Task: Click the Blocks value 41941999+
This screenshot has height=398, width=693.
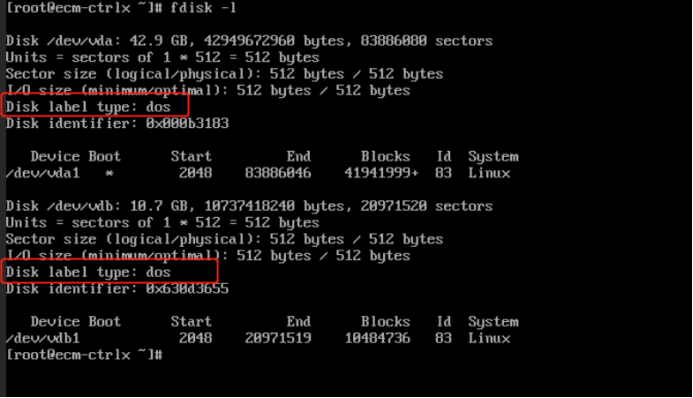Action: pyautogui.click(x=381, y=173)
